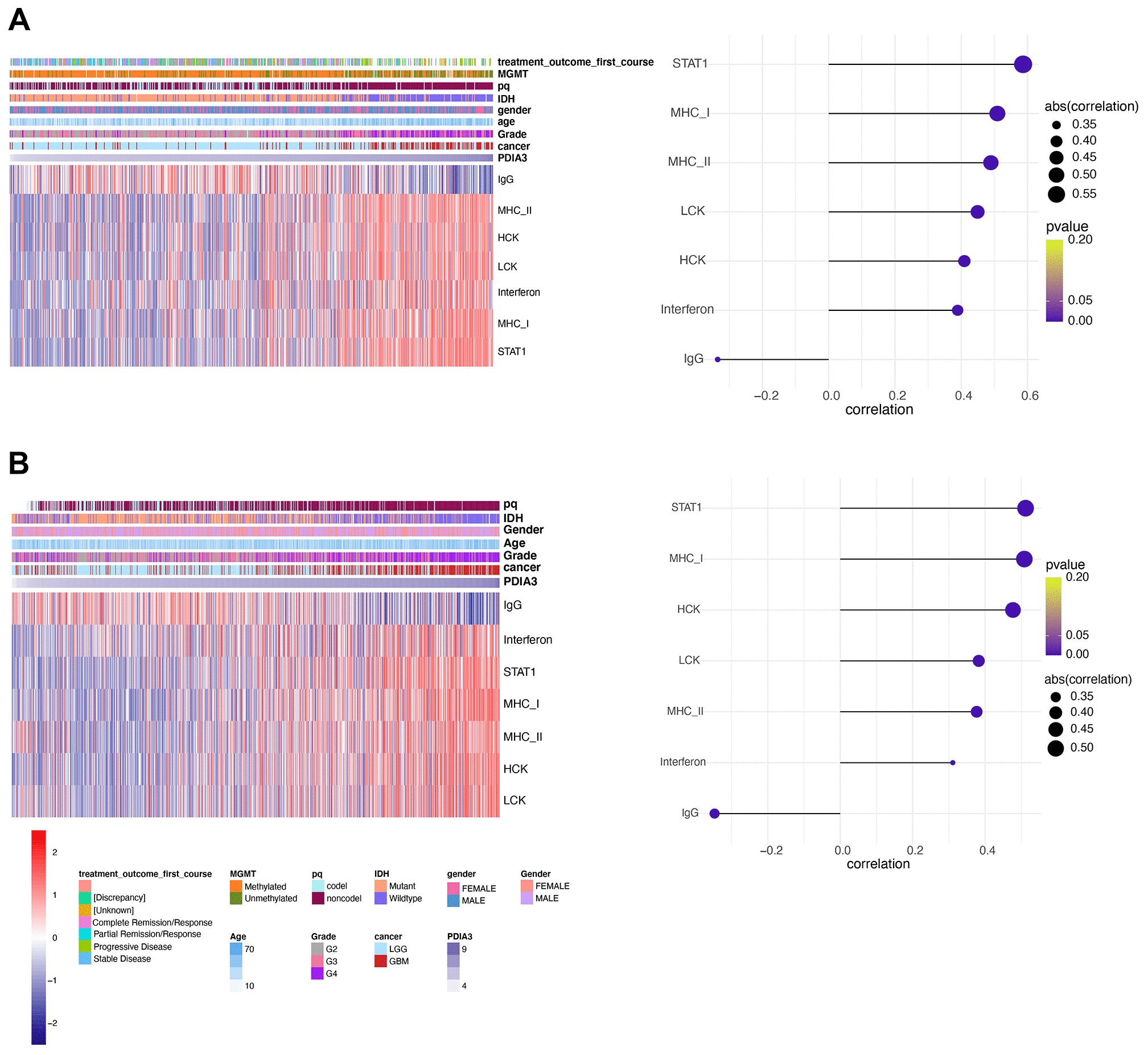
Task: Click the HCK lollipop dot in panel B
Action: coord(1013,610)
